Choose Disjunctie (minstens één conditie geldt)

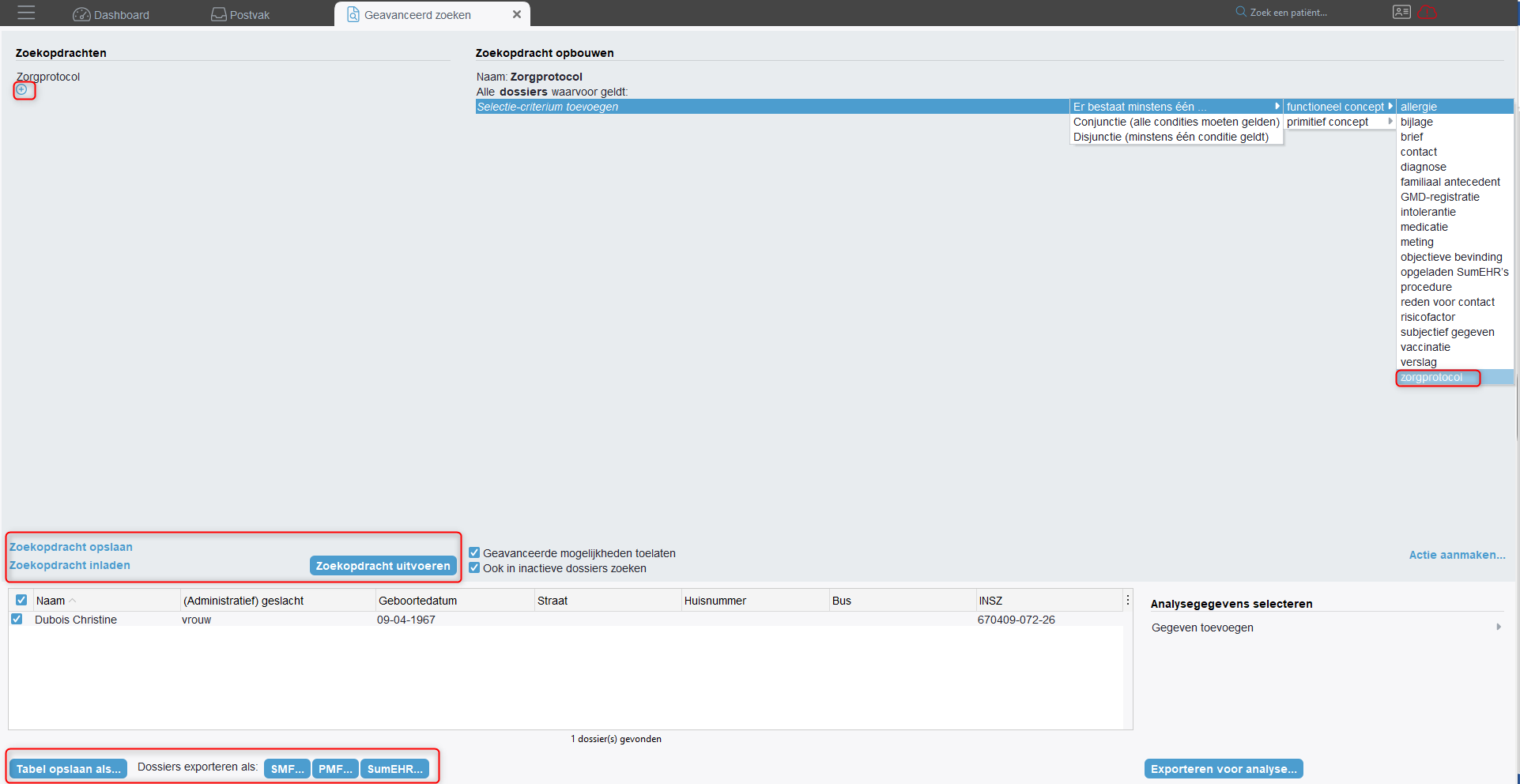coord(1176,137)
